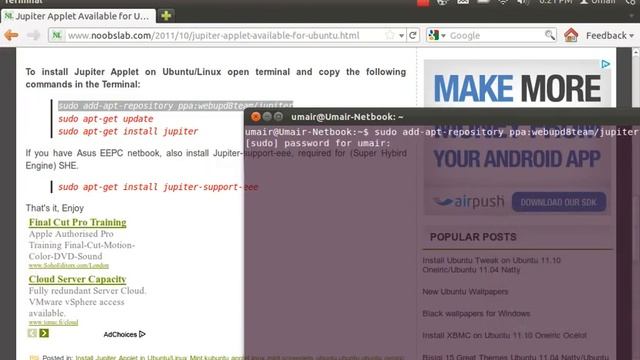The width and height of the screenshot is (640, 360).
Task: Click the Download Our SDK button
Action: point(559,202)
